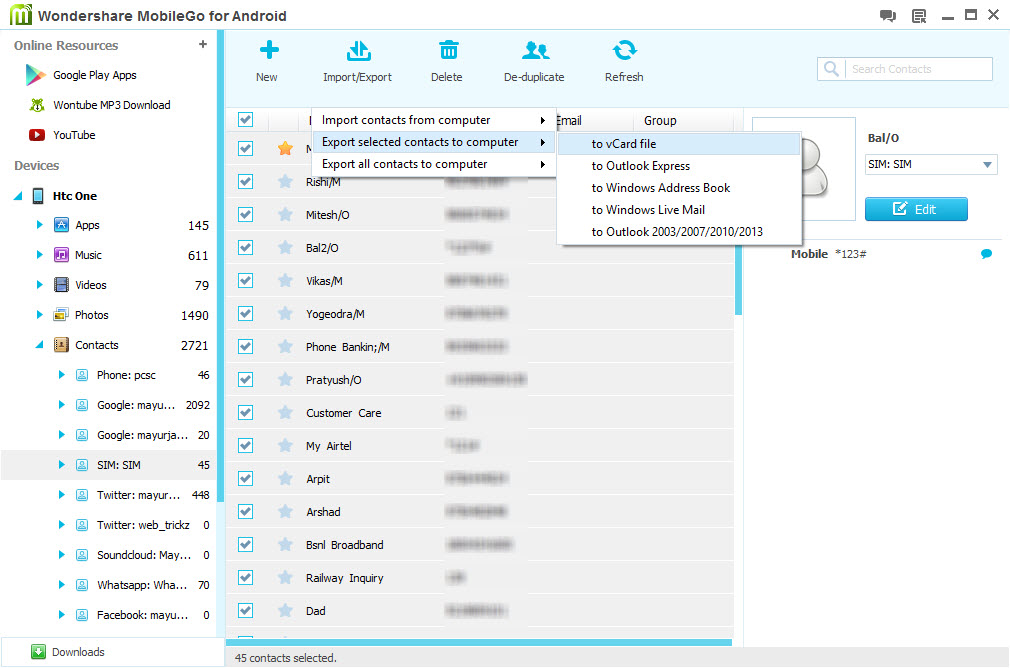Select the SIM: SIM contacts account
The image size is (1010, 668).
tap(109, 465)
